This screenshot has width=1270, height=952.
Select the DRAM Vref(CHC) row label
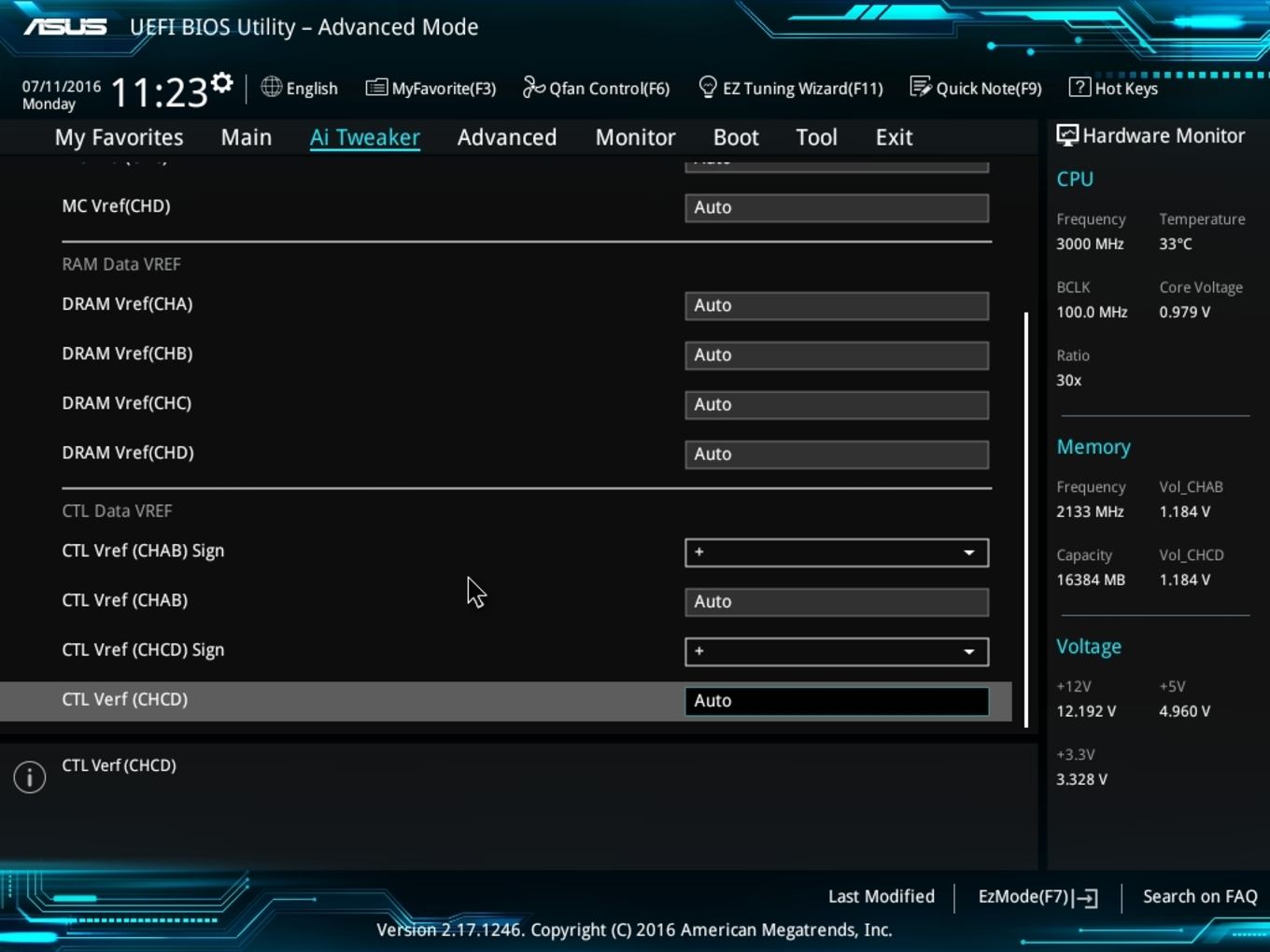tap(126, 403)
